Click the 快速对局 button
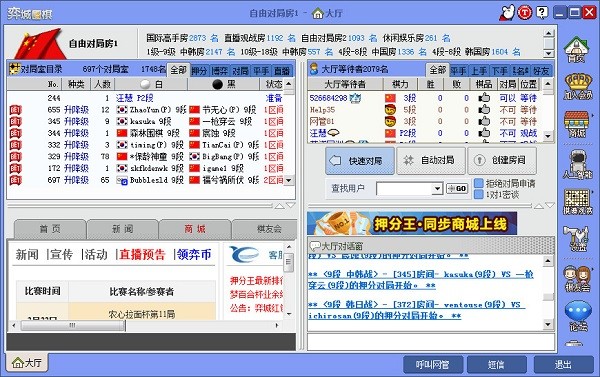The height and width of the screenshot is (377, 600). pos(360,161)
